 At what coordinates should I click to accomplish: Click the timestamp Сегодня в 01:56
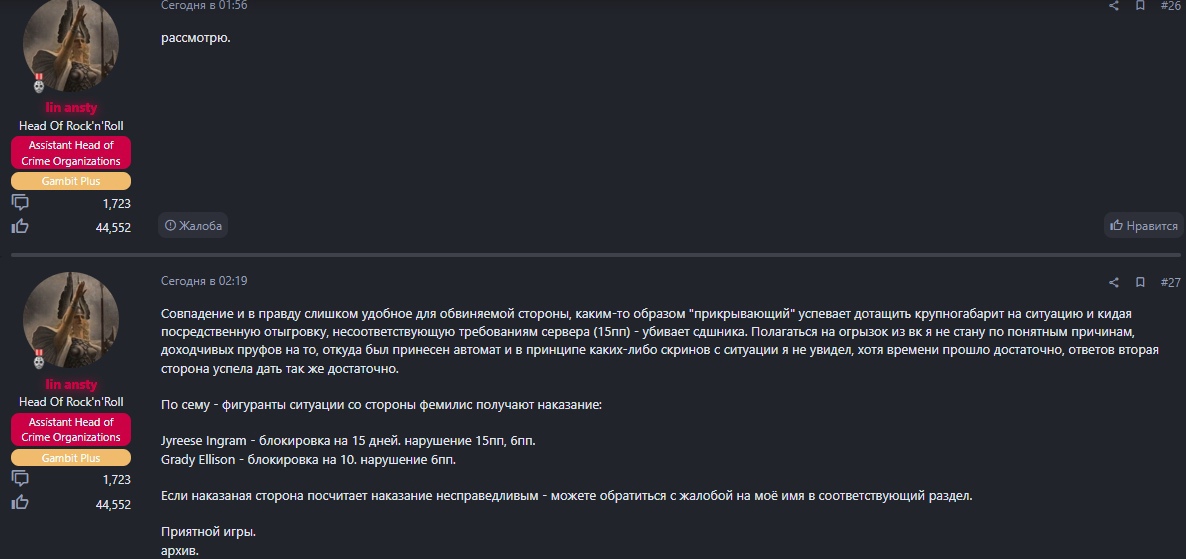click(x=204, y=6)
